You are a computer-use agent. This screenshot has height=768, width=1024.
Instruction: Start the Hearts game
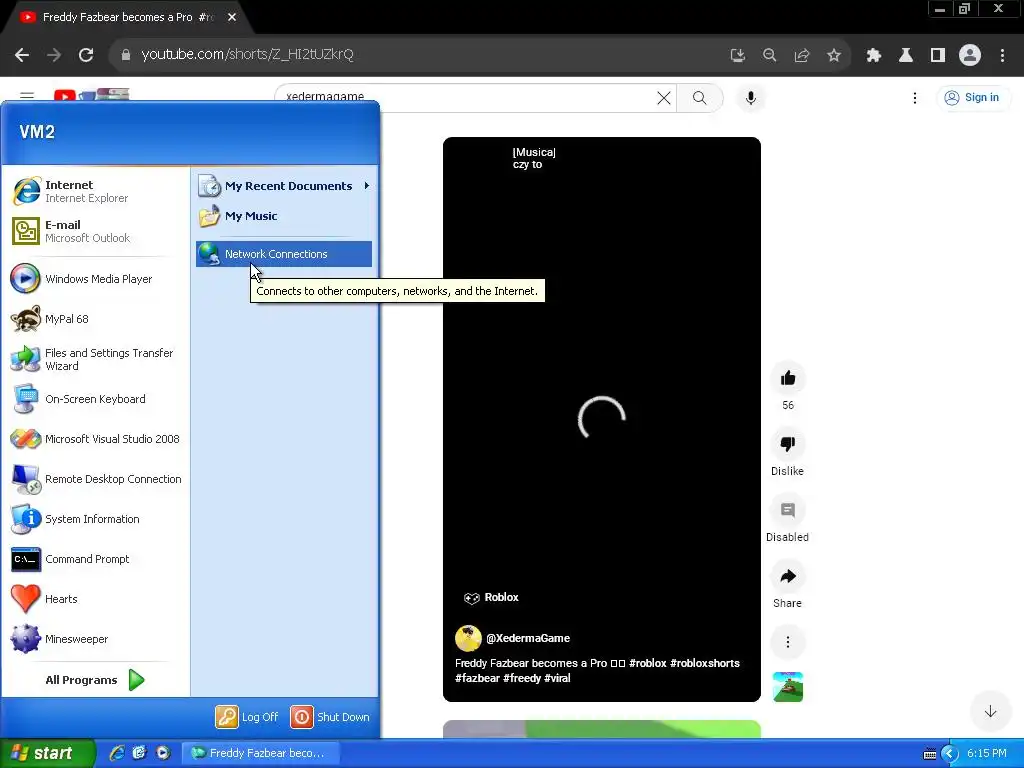[x=95, y=599]
